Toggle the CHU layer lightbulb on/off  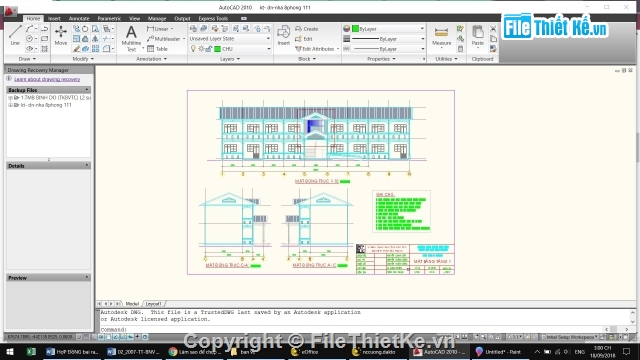193,49
